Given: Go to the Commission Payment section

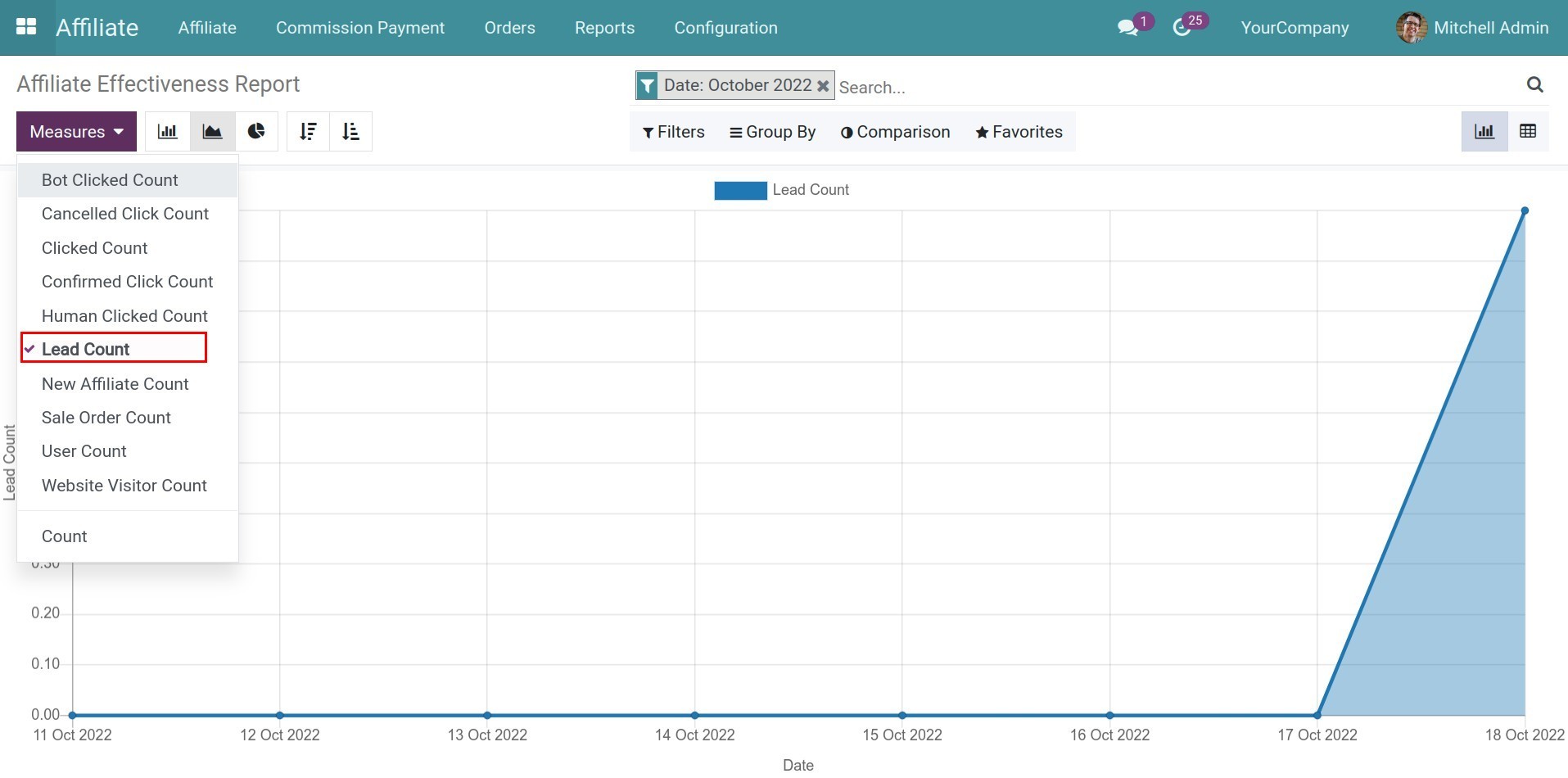Looking at the screenshot, I should coord(360,27).
